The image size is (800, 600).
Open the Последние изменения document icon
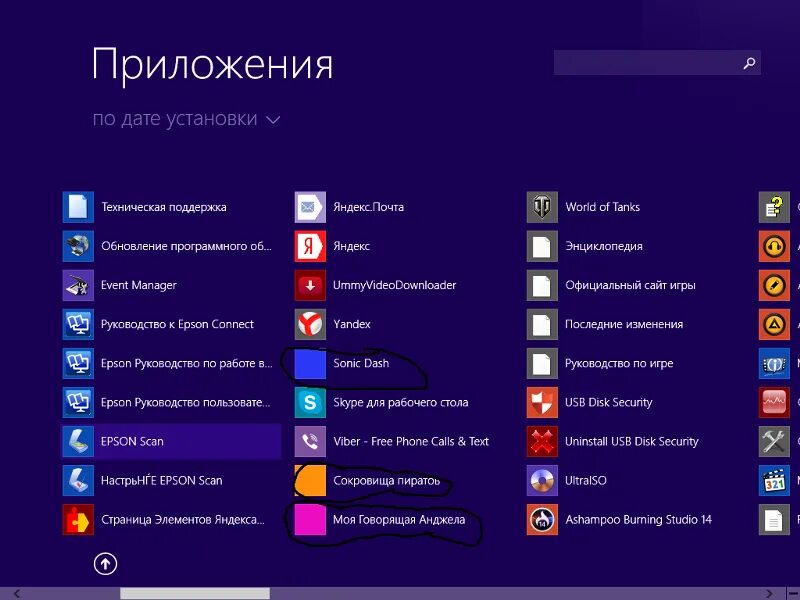point(542,324)
